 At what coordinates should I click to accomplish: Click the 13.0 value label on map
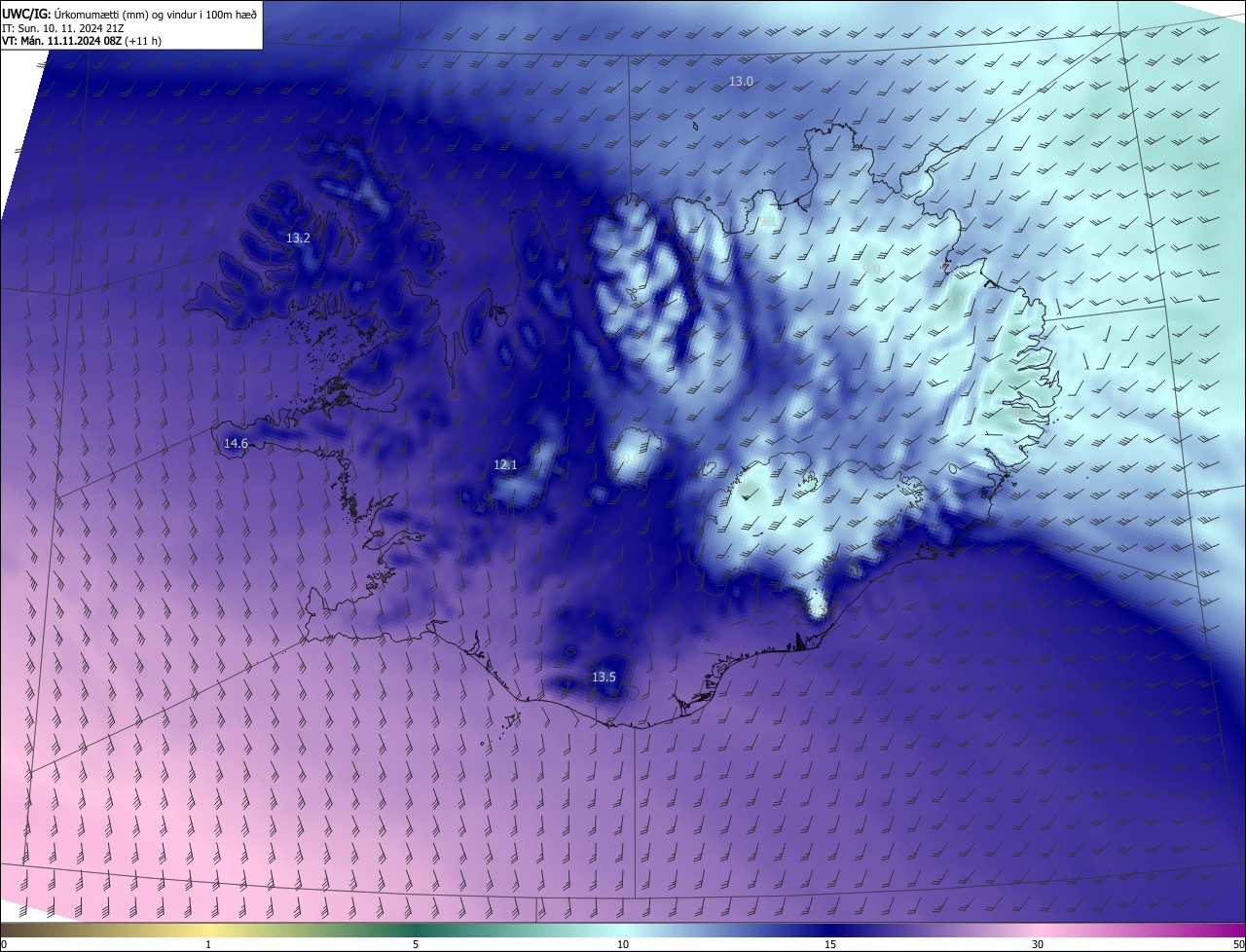(741, 82)
